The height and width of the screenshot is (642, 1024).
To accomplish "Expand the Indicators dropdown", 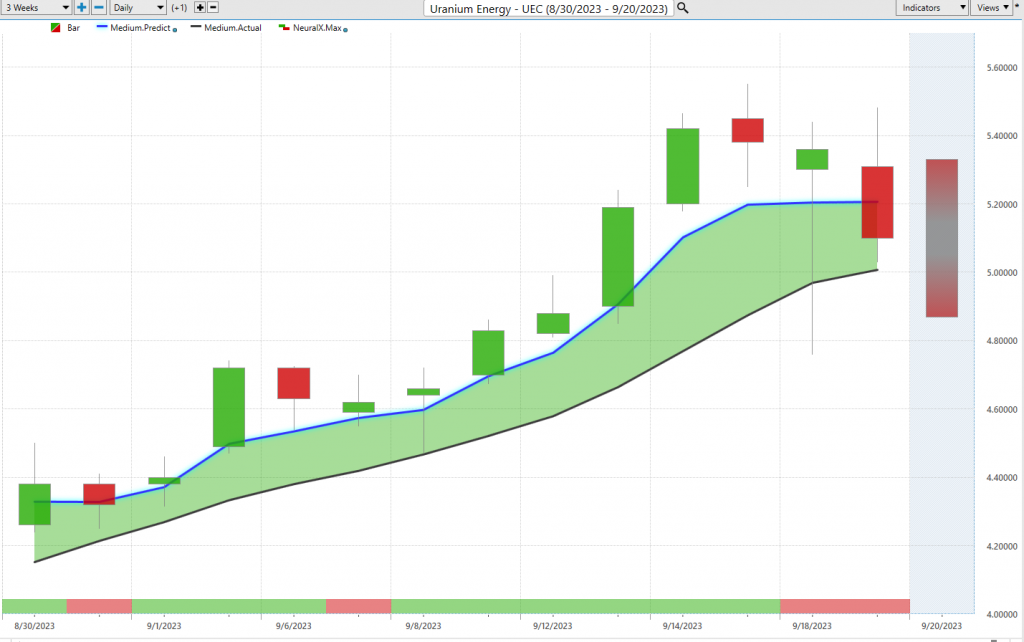I will point(932,8).
